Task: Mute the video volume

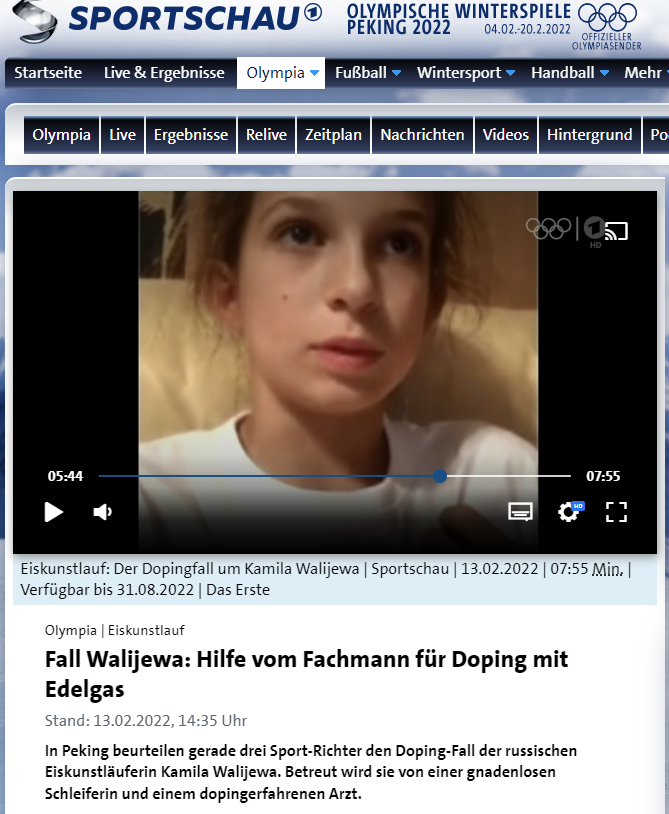Action: [x=103, y=512]
